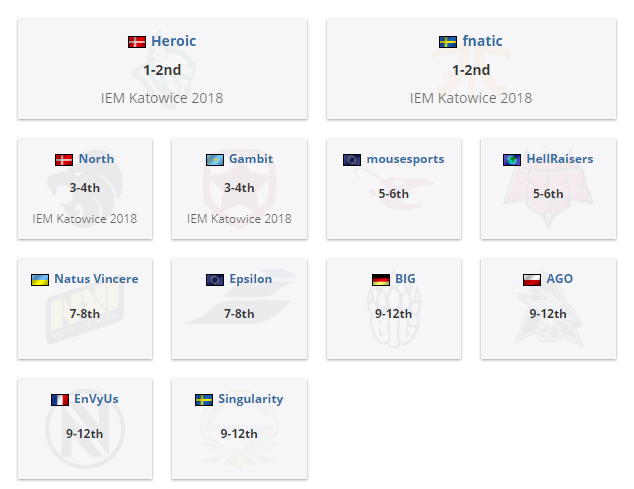
Task: Click the EU flag beside Epsilon
Action: coord(215,280)
